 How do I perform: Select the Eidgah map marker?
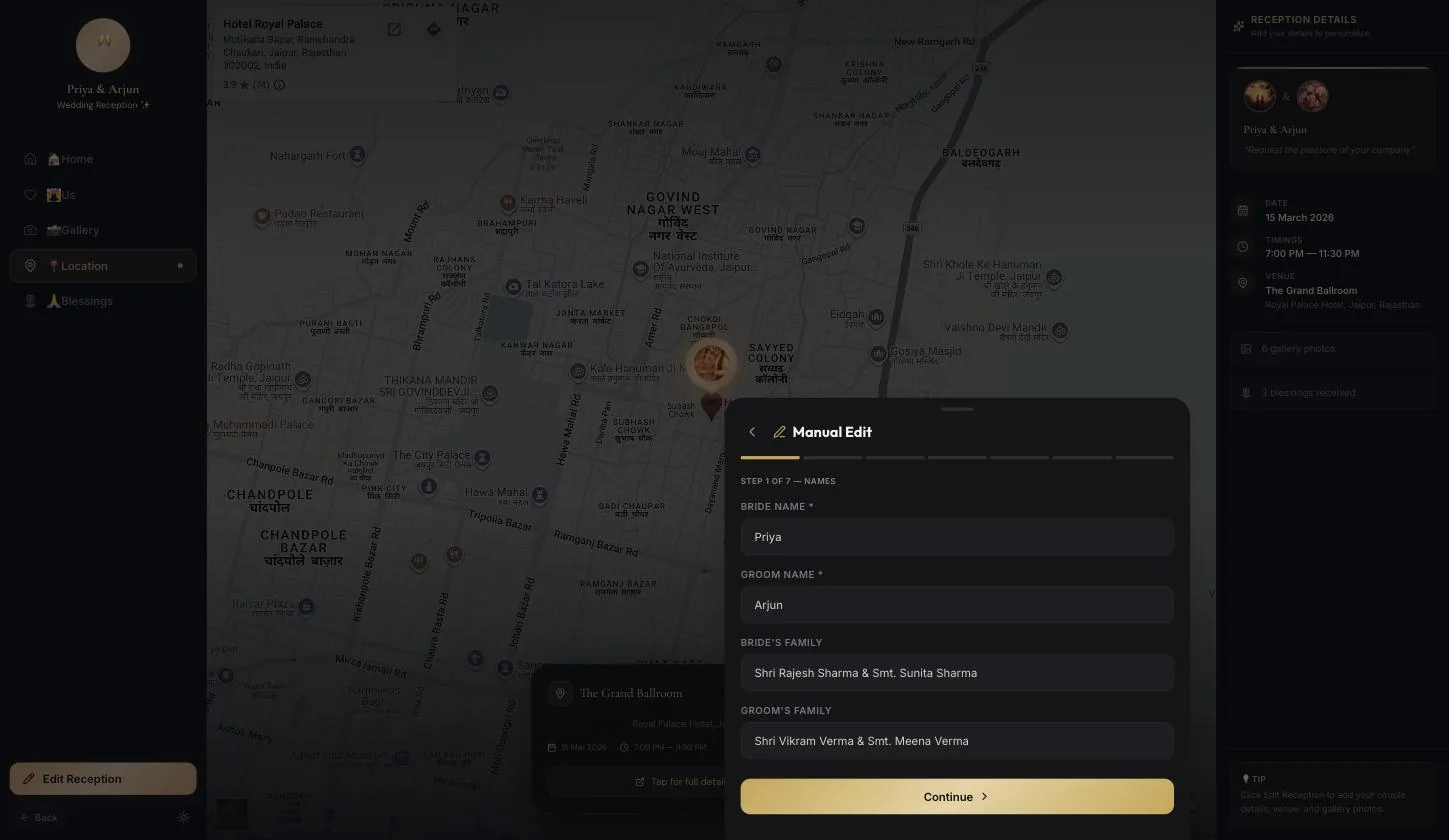click(877, 317)
